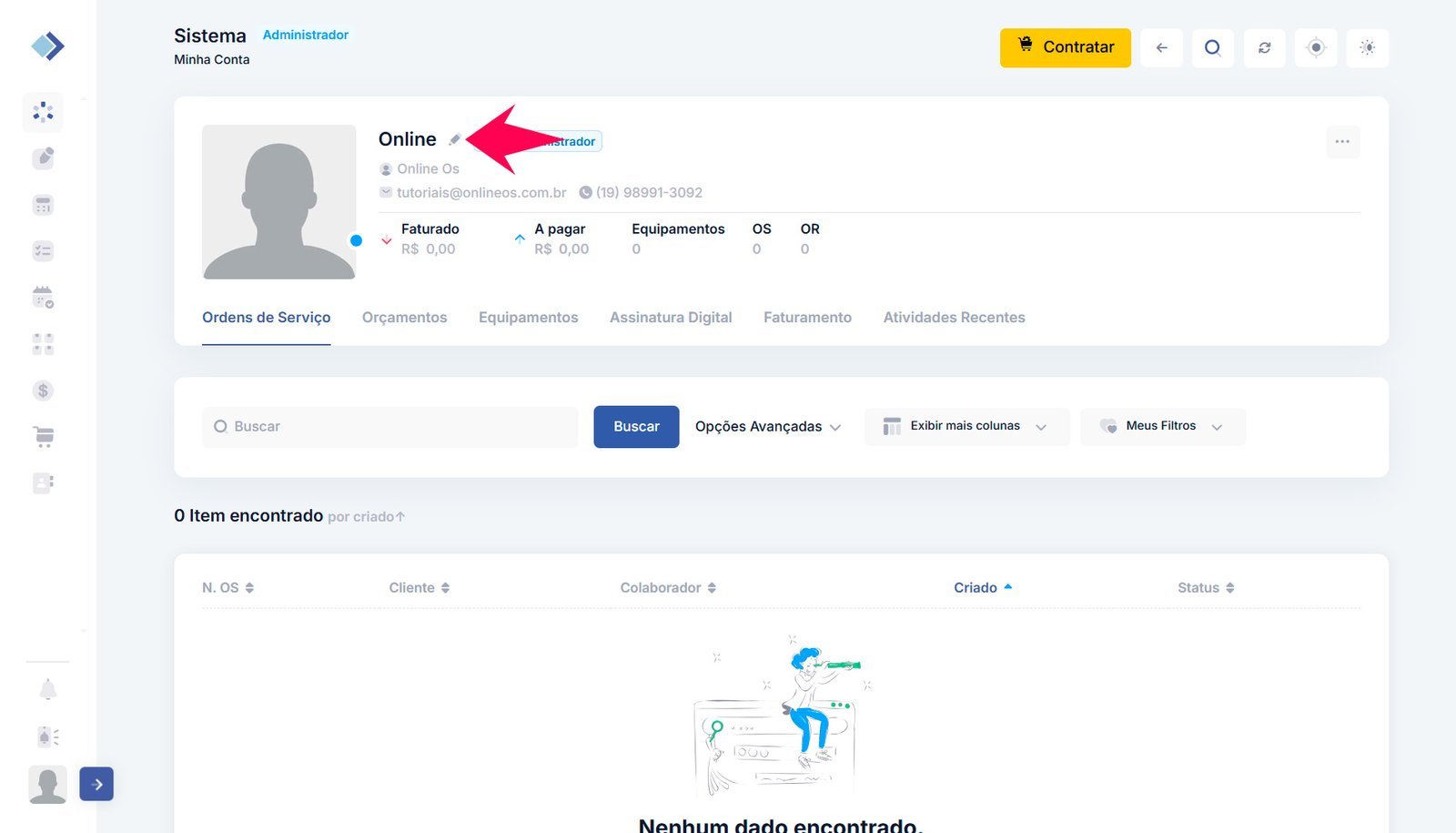
Task: Switch to the Orçamentos tab
Action: point(404,318)
